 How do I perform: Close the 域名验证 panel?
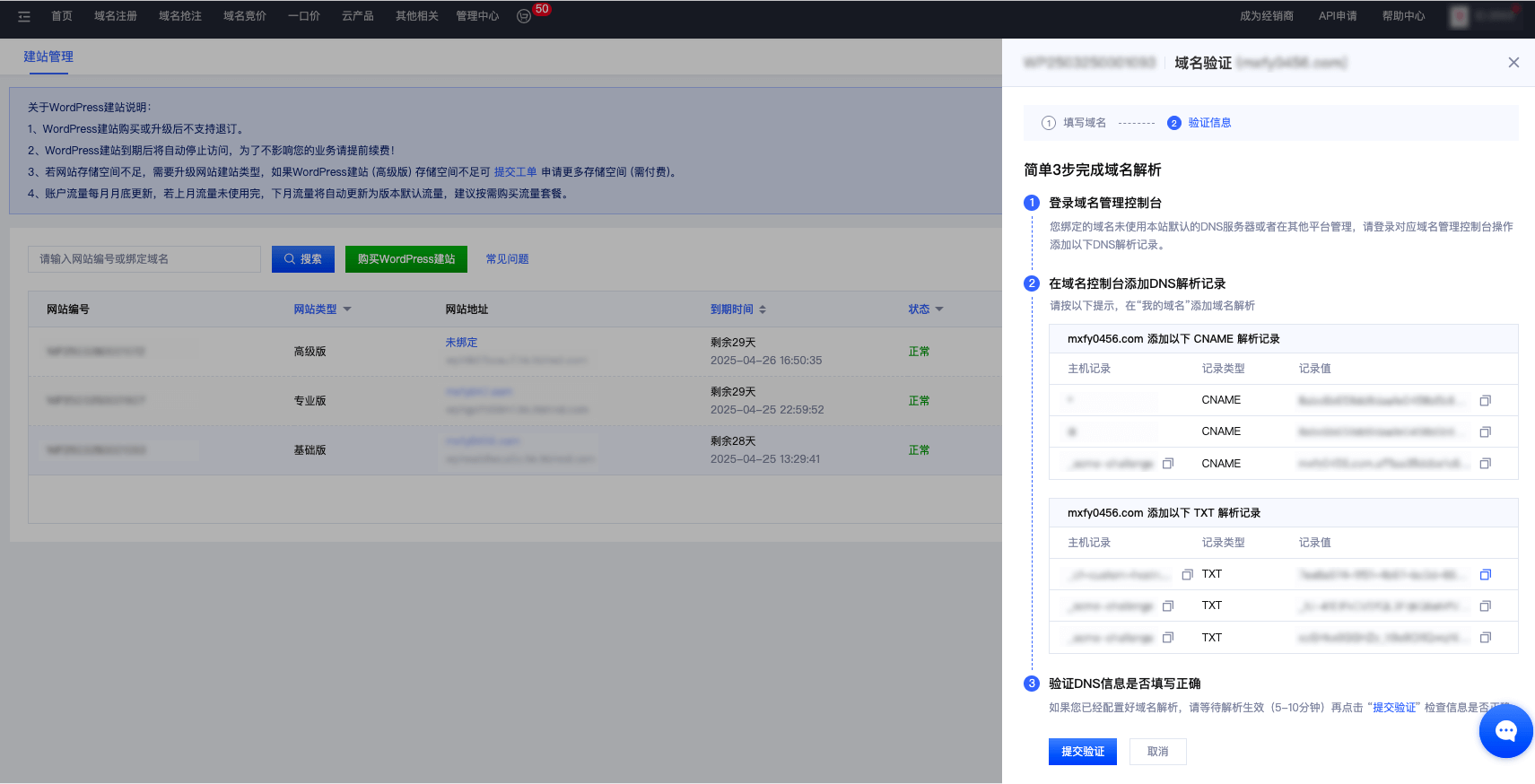coord(1513,63)
